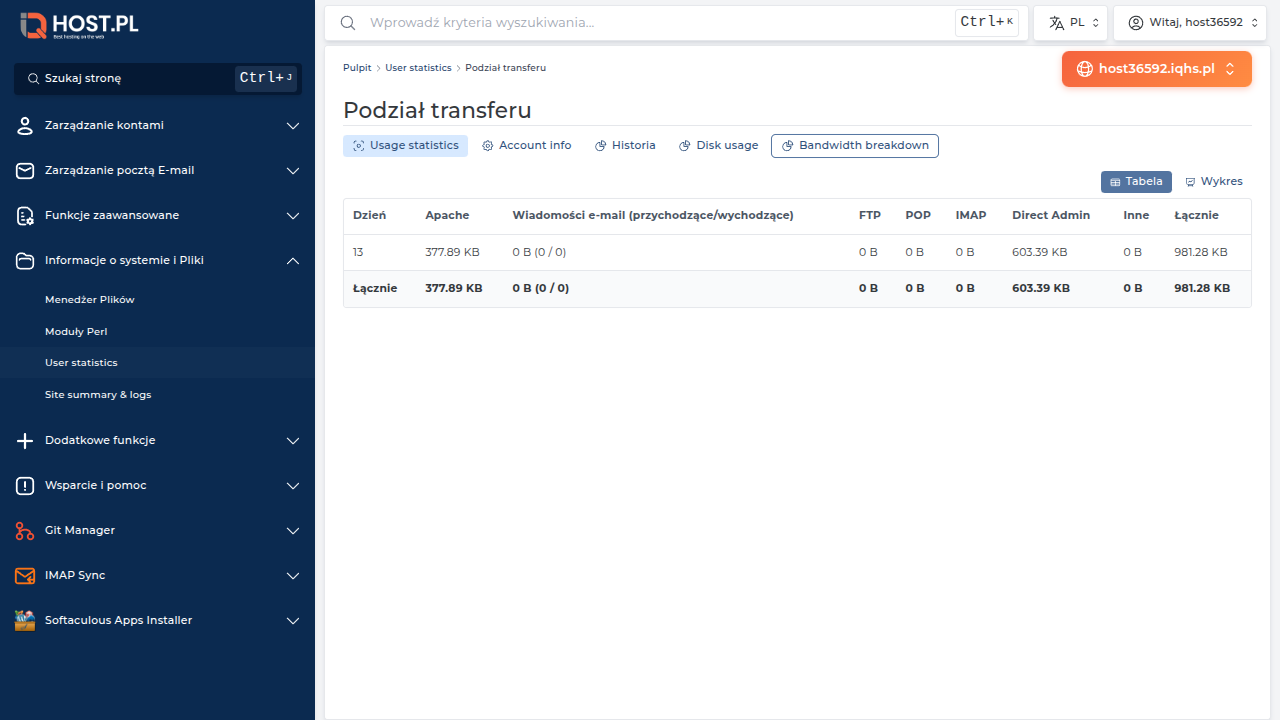The height and width of the screenshot is (720, 1280).
Task: Click the Wsparcie i pomoc exclamation icon
Action: click(25, 485)
